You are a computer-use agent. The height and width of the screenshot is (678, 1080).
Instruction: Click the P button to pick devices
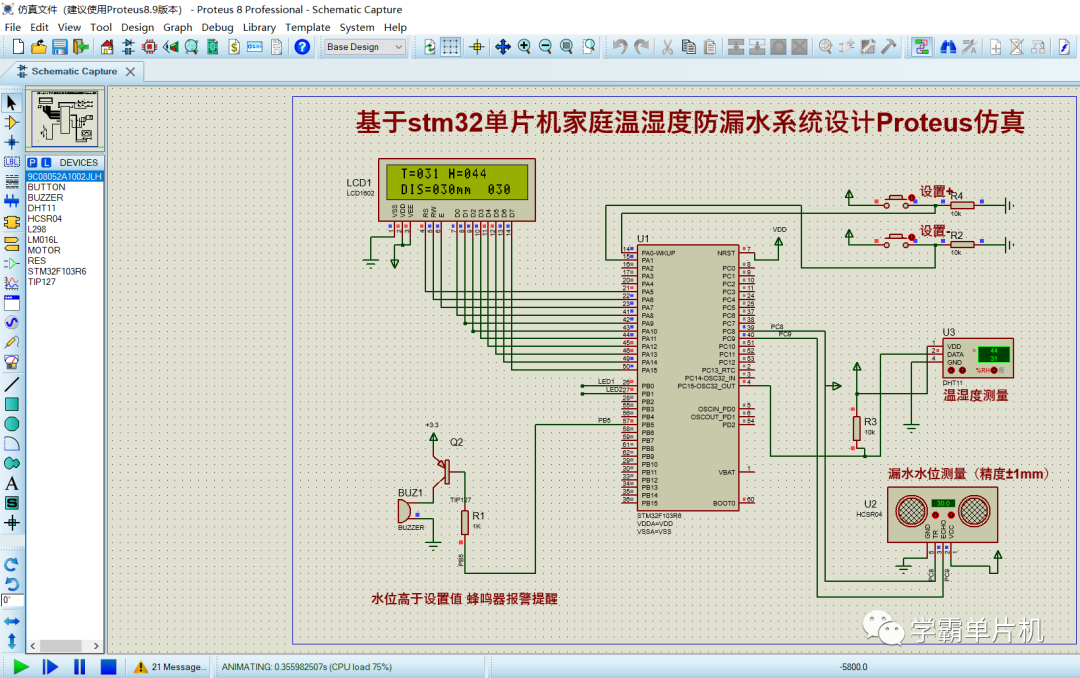click(30, 162)
